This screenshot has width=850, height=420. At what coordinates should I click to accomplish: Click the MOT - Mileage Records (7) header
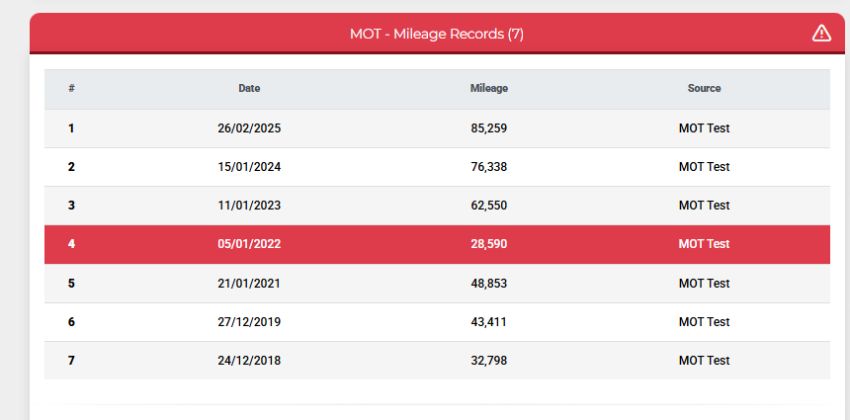click(x=436, y=34)
